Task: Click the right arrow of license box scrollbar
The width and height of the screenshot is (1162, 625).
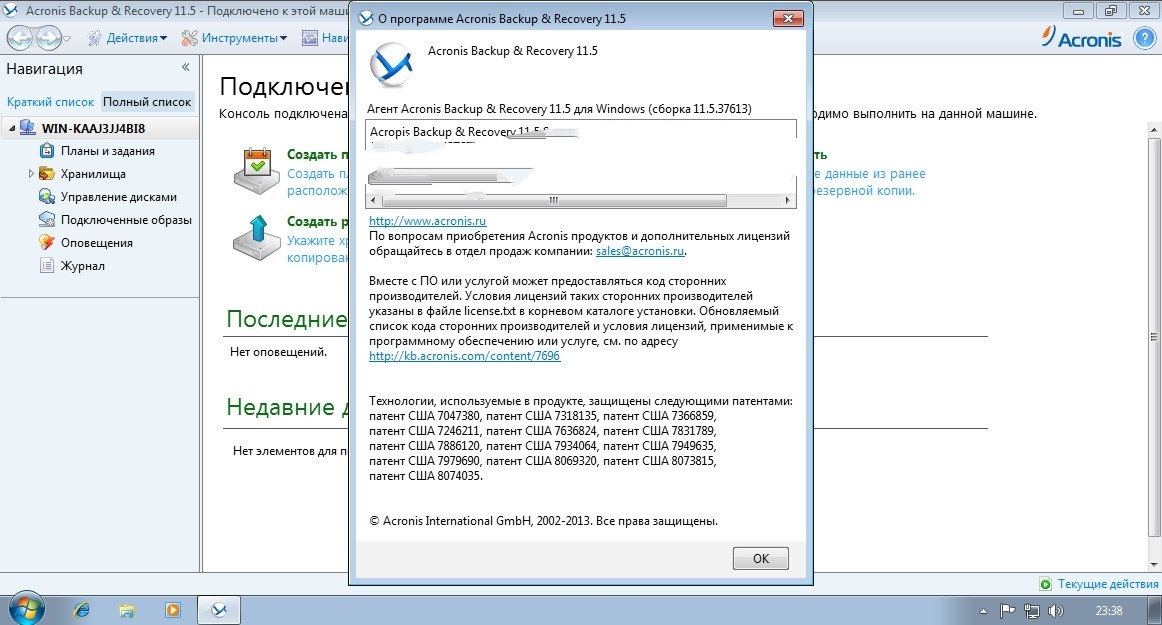Action: point(787,200)
